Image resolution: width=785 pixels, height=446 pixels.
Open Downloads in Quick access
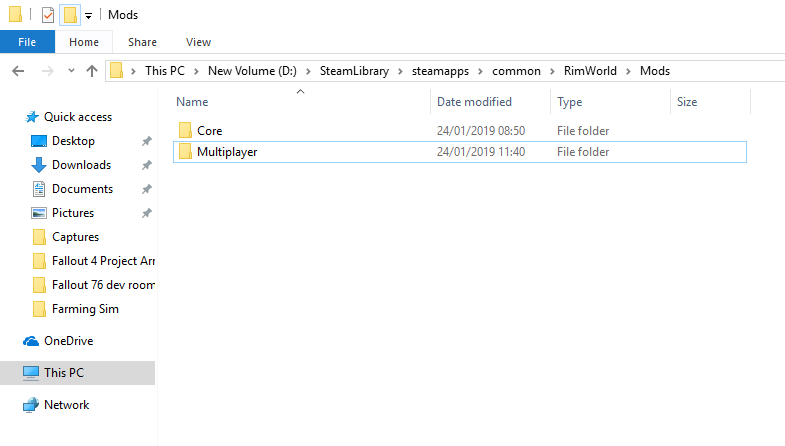coord(81,165)
